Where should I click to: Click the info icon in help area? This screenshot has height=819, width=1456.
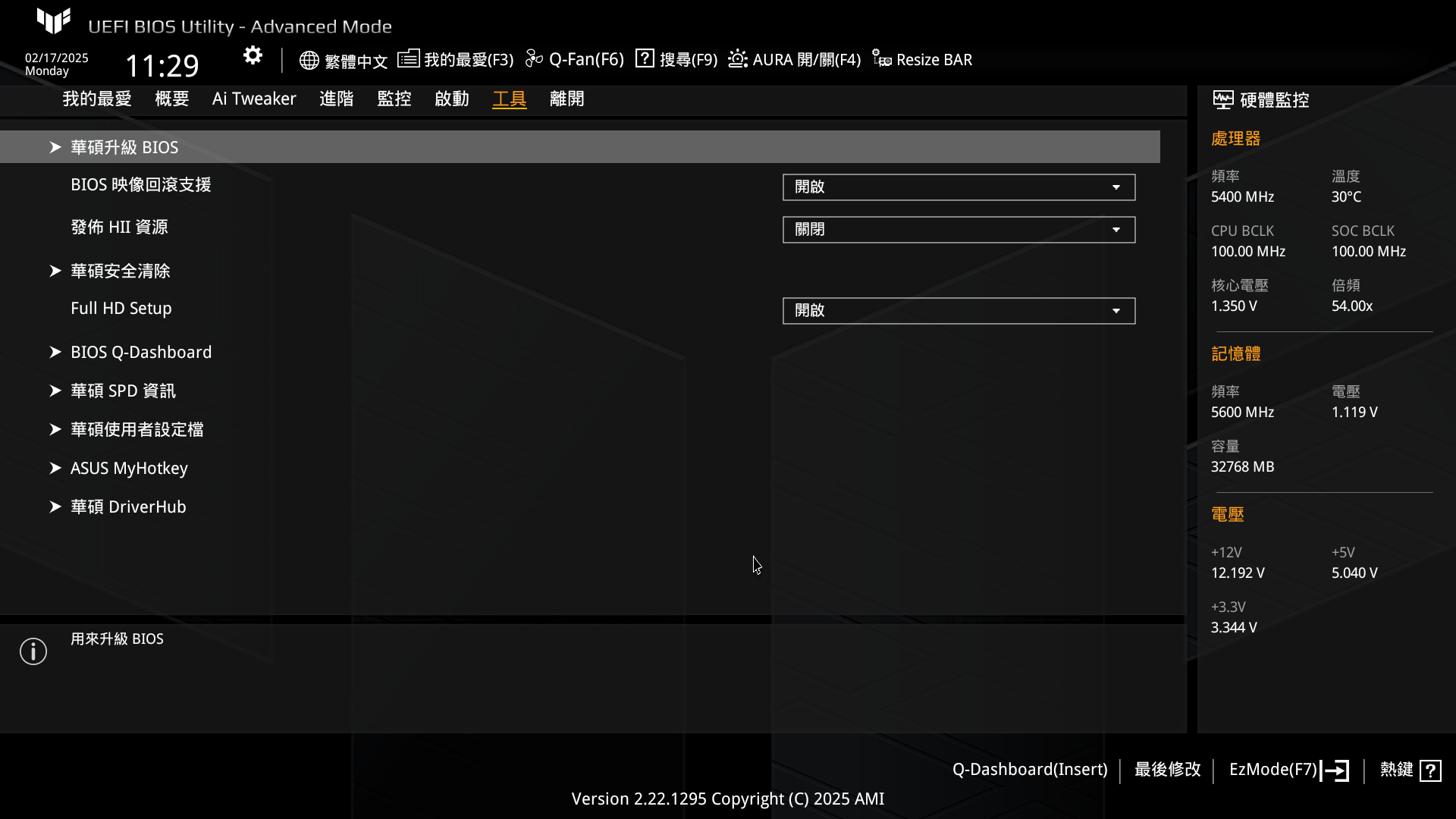(x=33, y=651)
